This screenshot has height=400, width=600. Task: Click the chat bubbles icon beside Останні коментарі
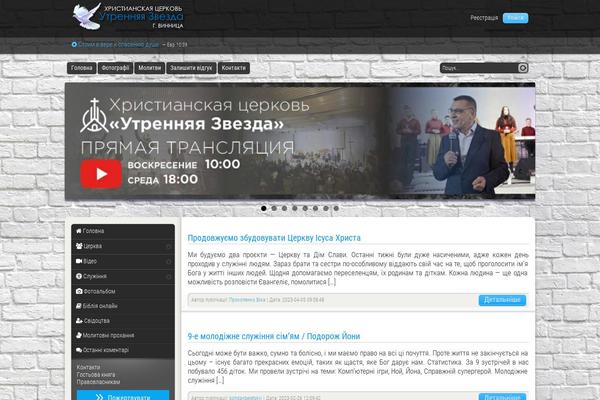coord(79,350)
